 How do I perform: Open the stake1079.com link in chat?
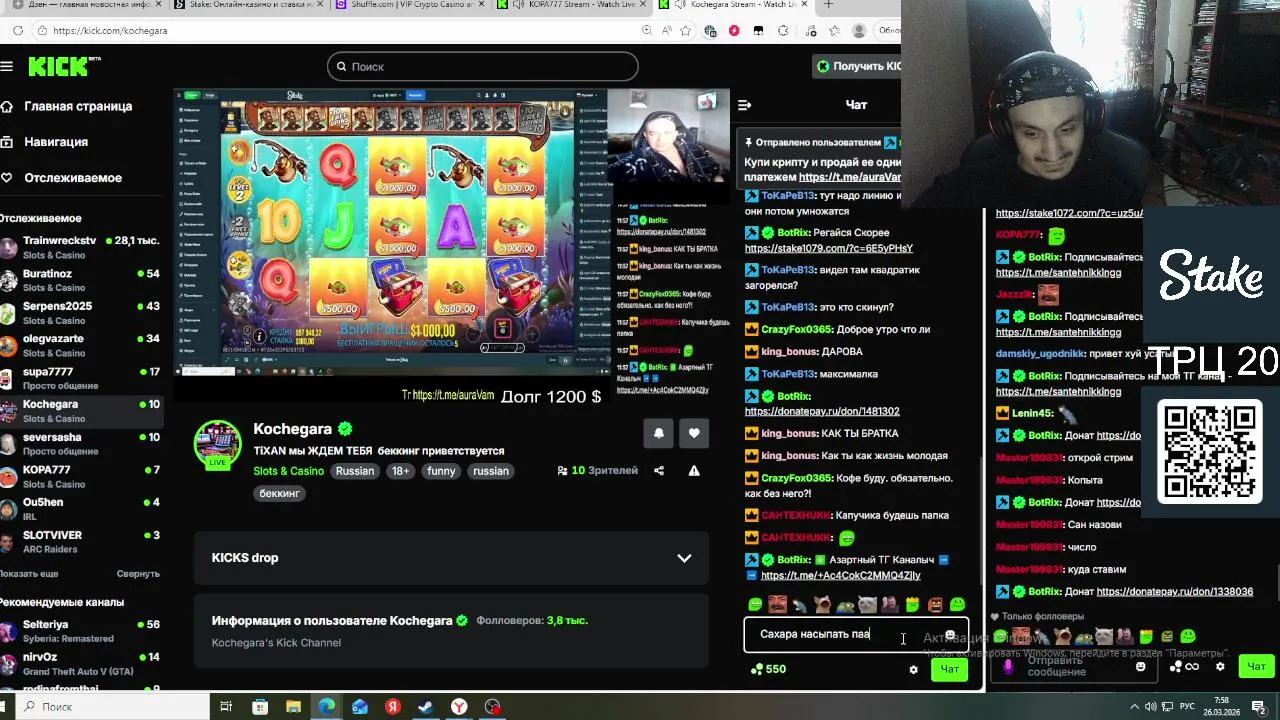[829, 248]
